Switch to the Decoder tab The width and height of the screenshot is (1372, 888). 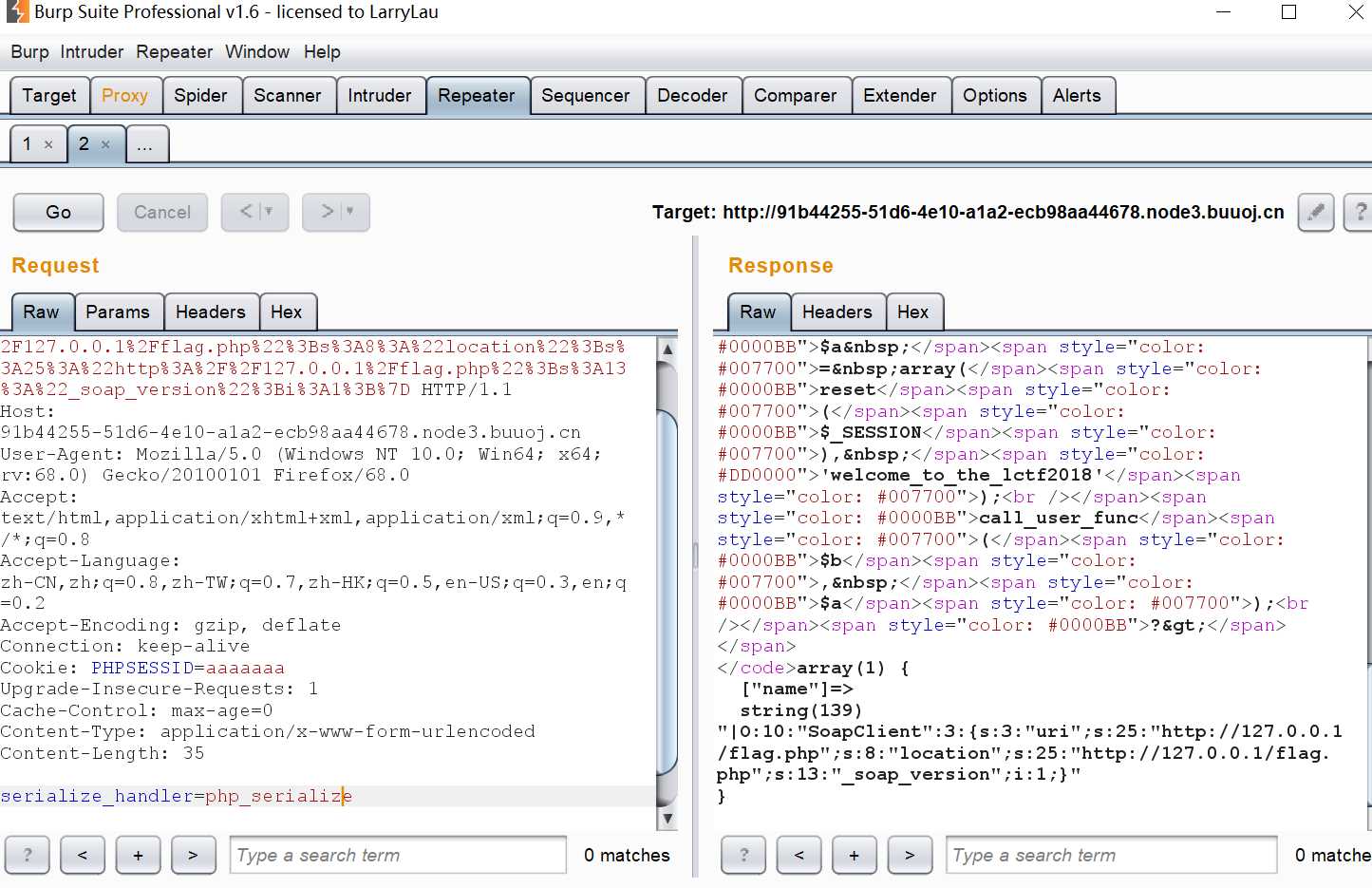692,96
